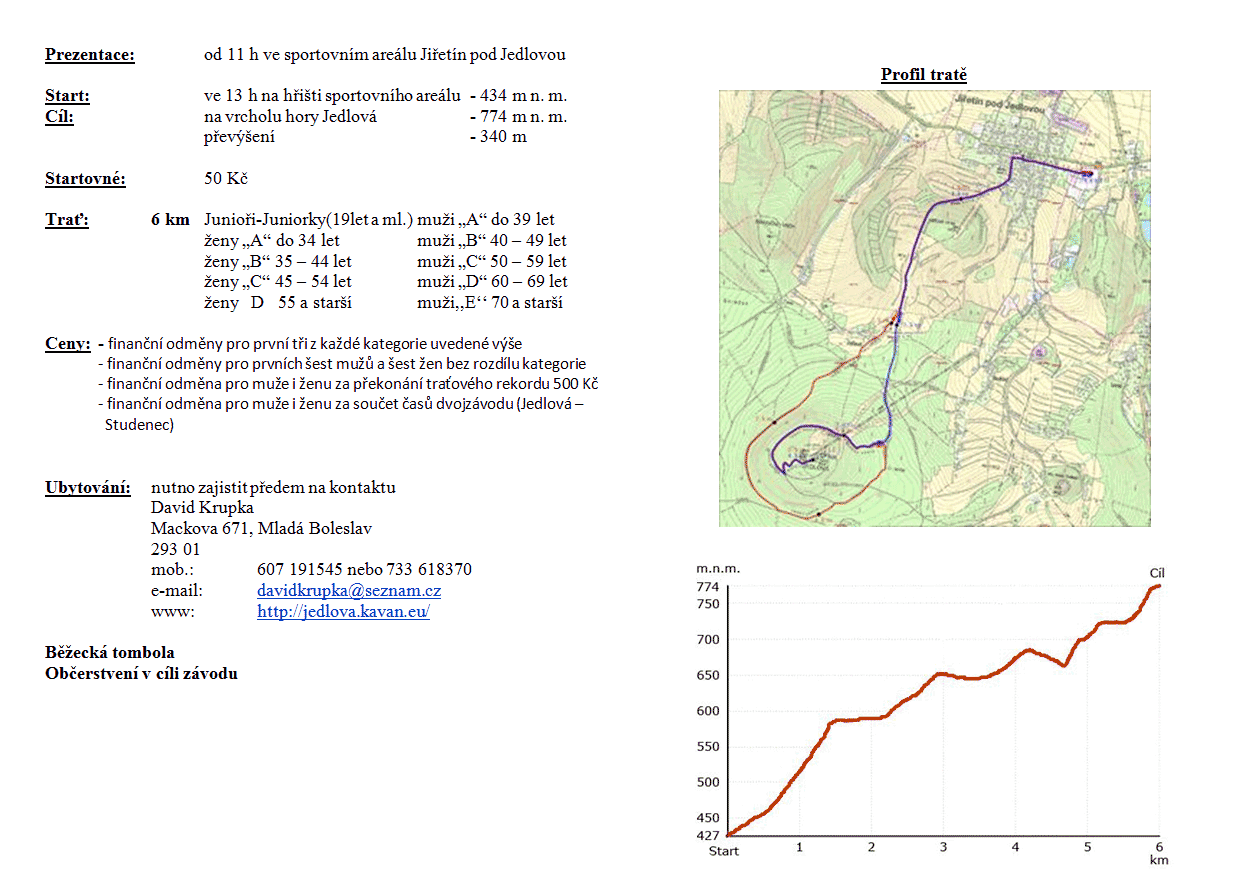Open the jedlova.kavan.eu website link
This screenshot has height=872, width=1246.
click(343, 612)
